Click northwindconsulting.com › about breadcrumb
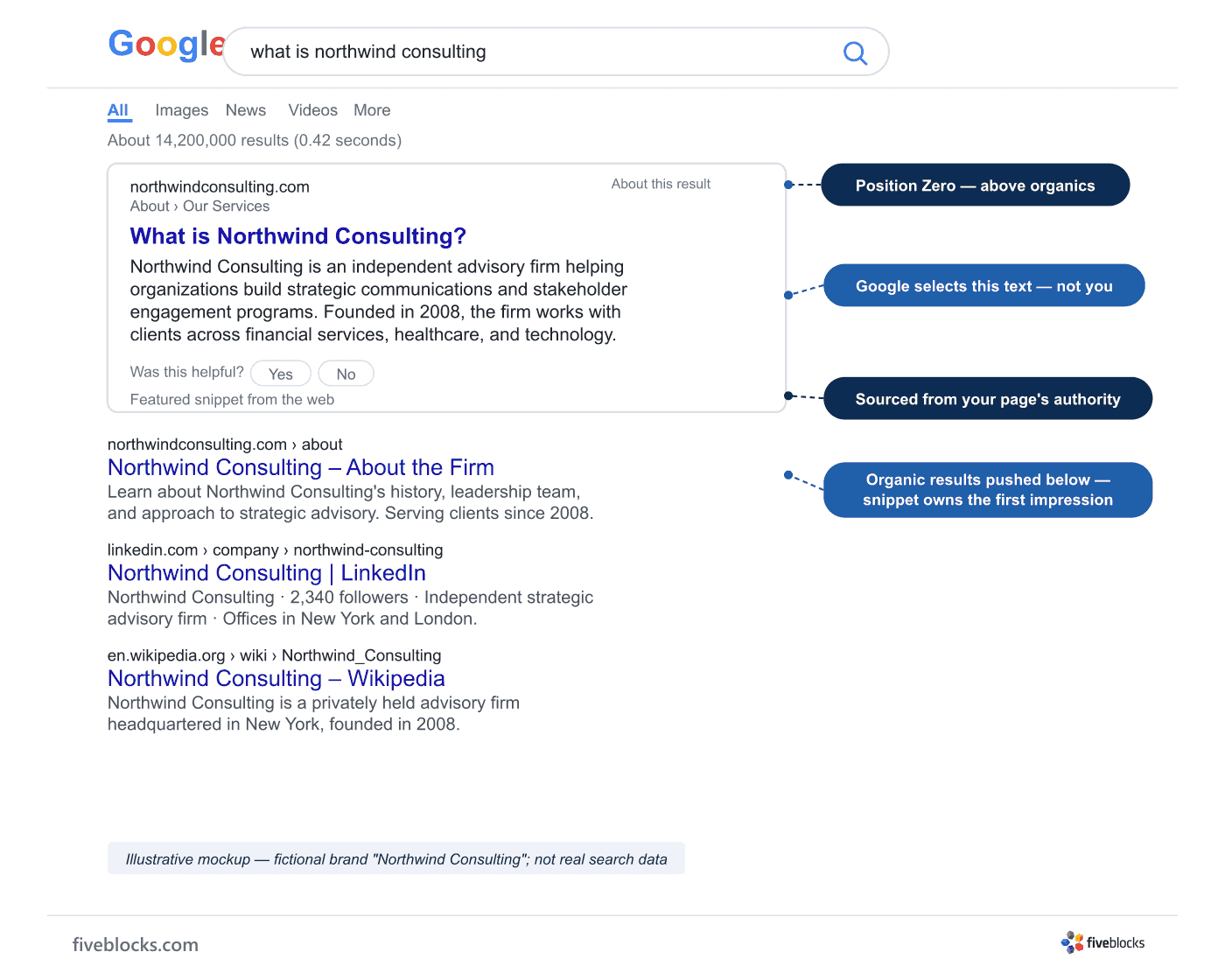 225,444
